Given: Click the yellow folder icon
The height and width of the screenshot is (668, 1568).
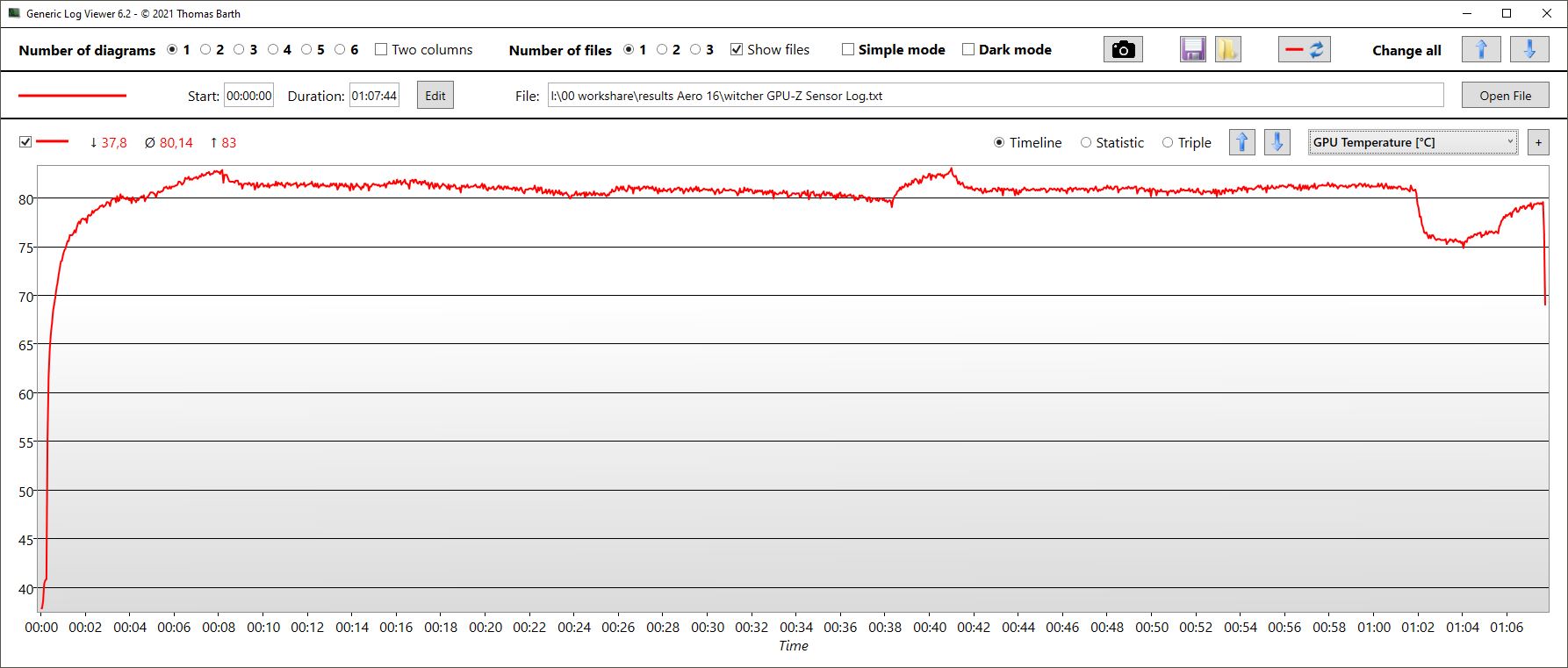Looking at the screenshot, I should pos(1227,49).
